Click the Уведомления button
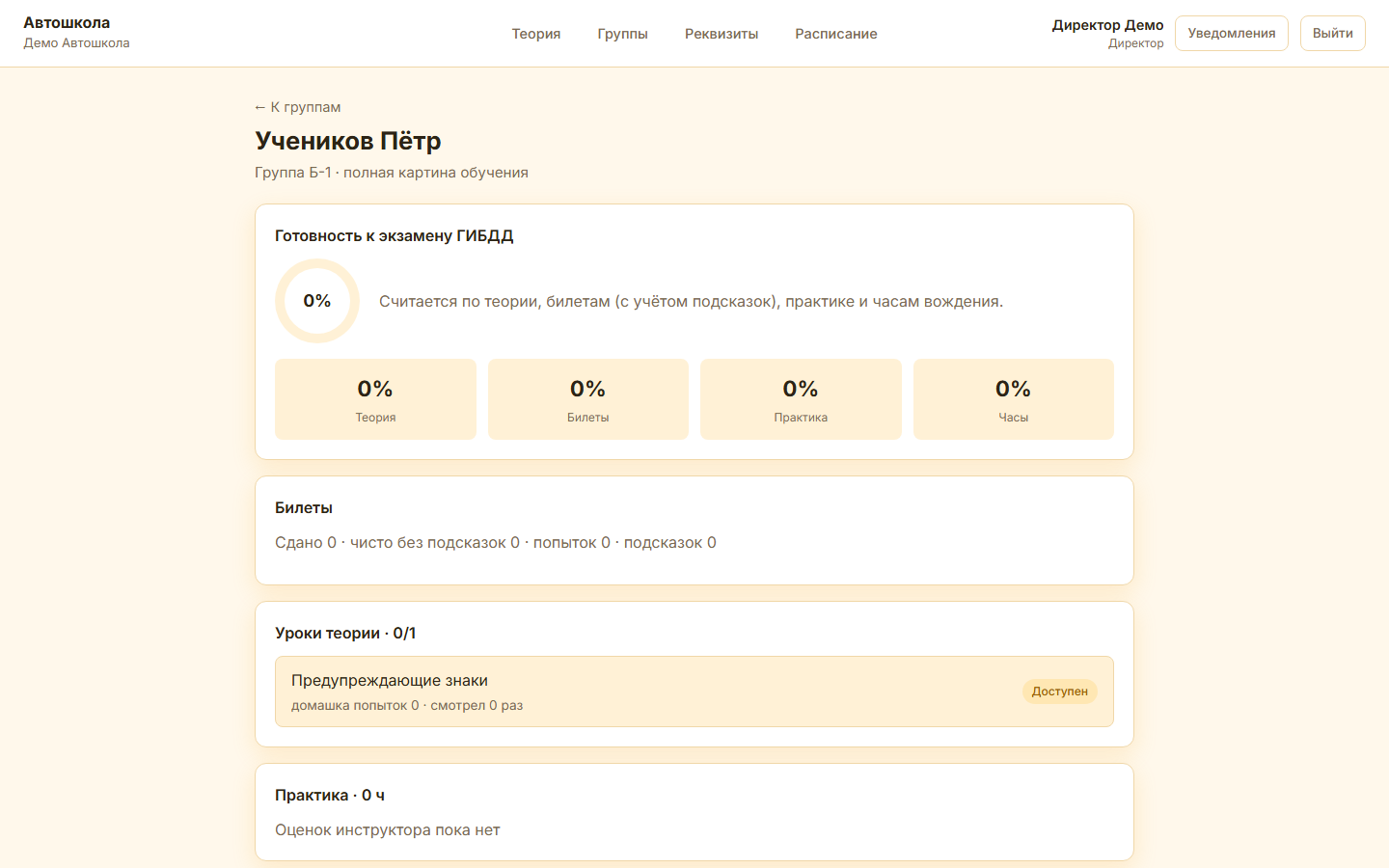This screenshot has width=1389, height=868. [1232, 33]
